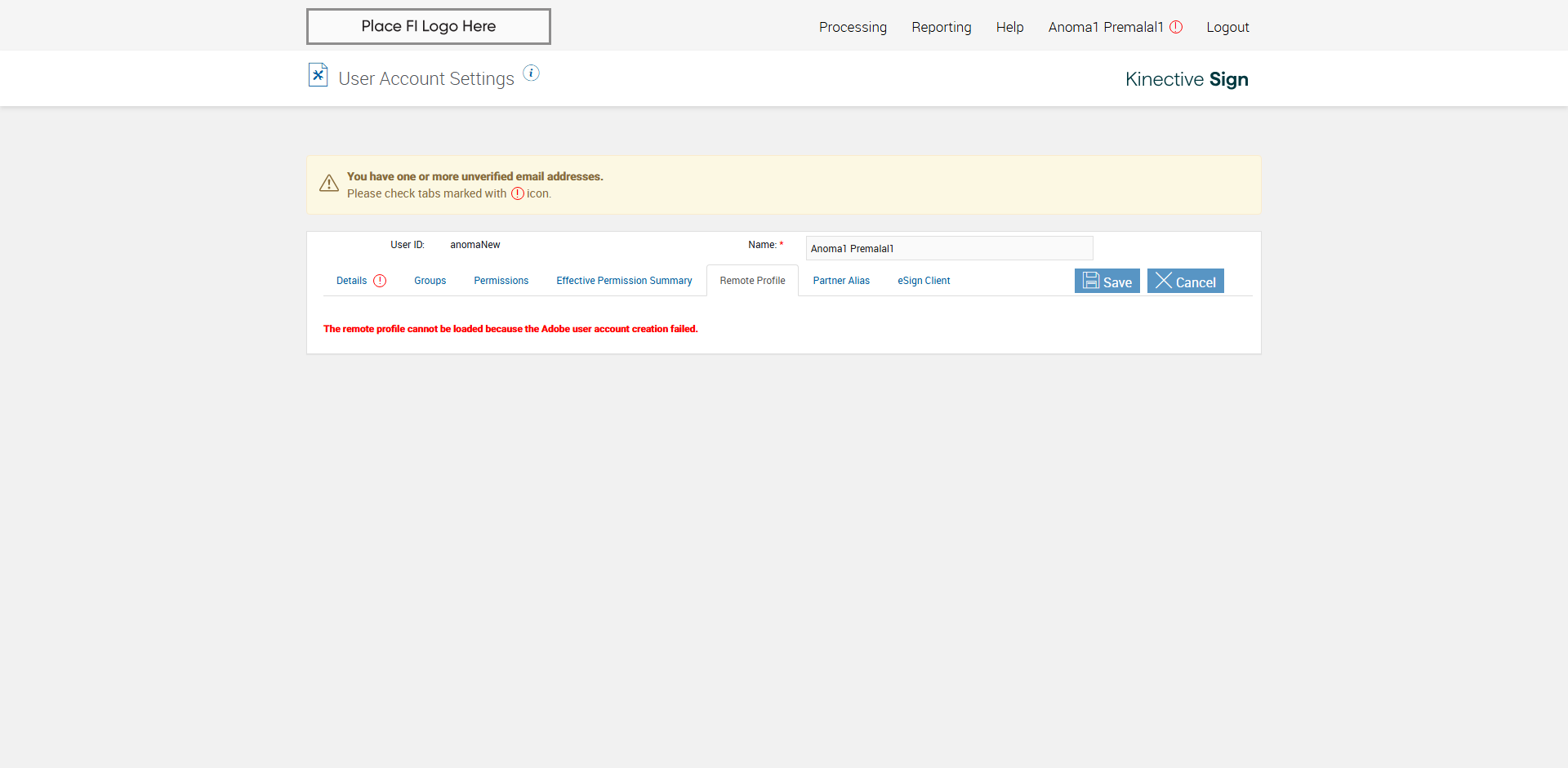Click the alert icon next to Anoma1 Premalal1
Screen dimensions: 1568x768
pyautogui.click(x=1176, y=27)
